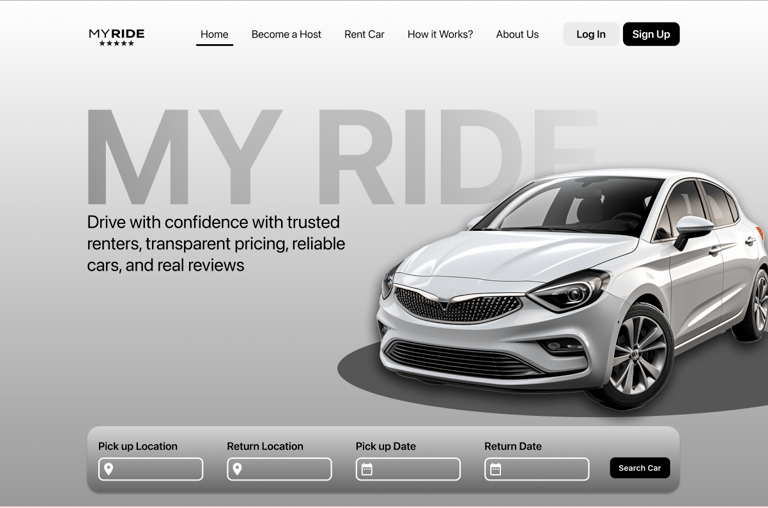The width and height of the screenshot is (768, 508).
Task: Click the white car image
Action: pos(573,289)
